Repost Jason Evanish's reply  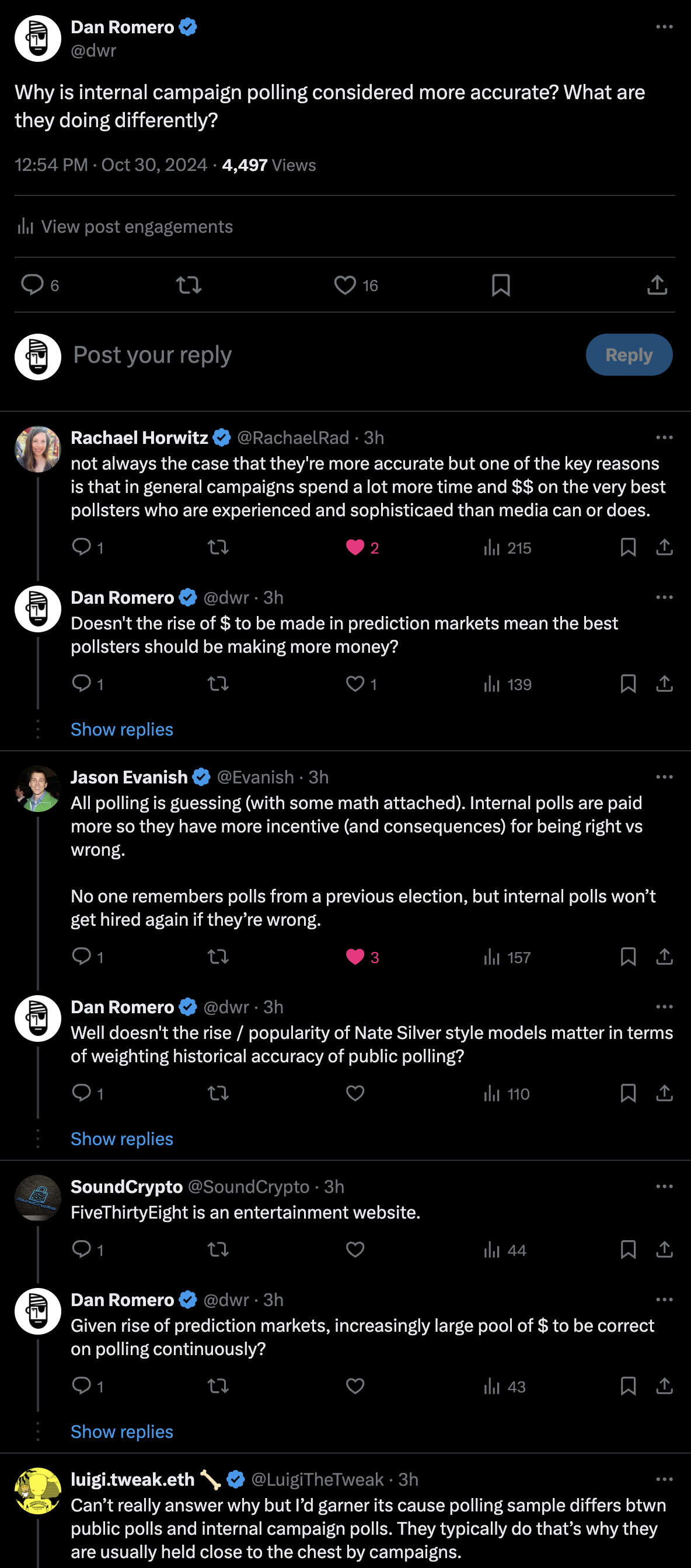coord(218,957)
